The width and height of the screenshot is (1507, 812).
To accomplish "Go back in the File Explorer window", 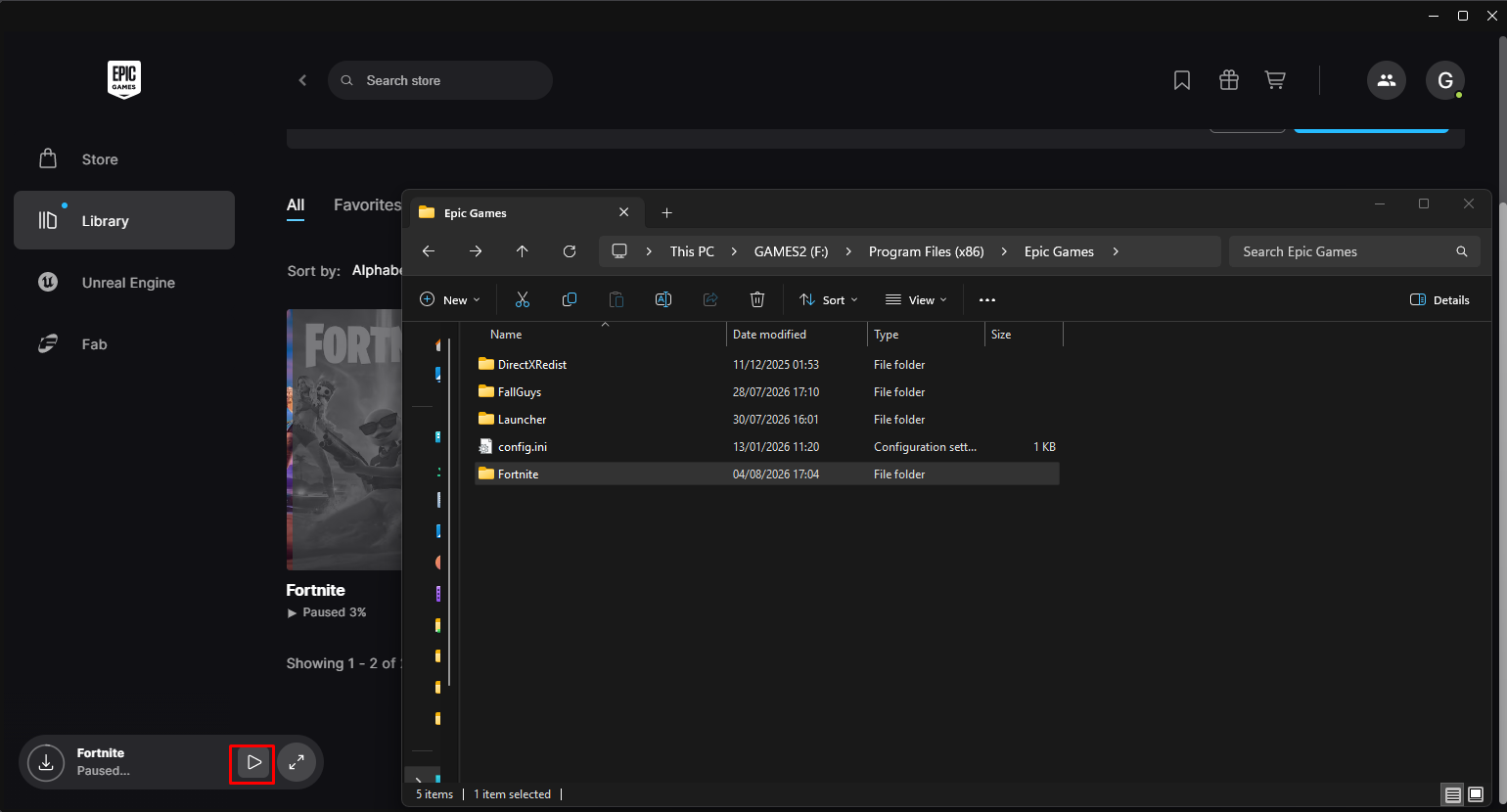I will (x=429, y=251).
